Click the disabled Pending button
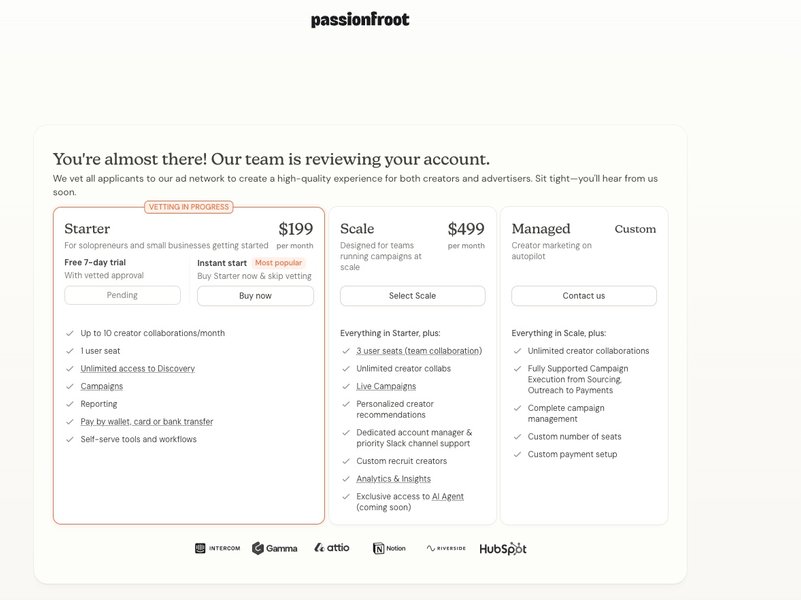This screenshot has width=801, height=600. coord(122,295)
